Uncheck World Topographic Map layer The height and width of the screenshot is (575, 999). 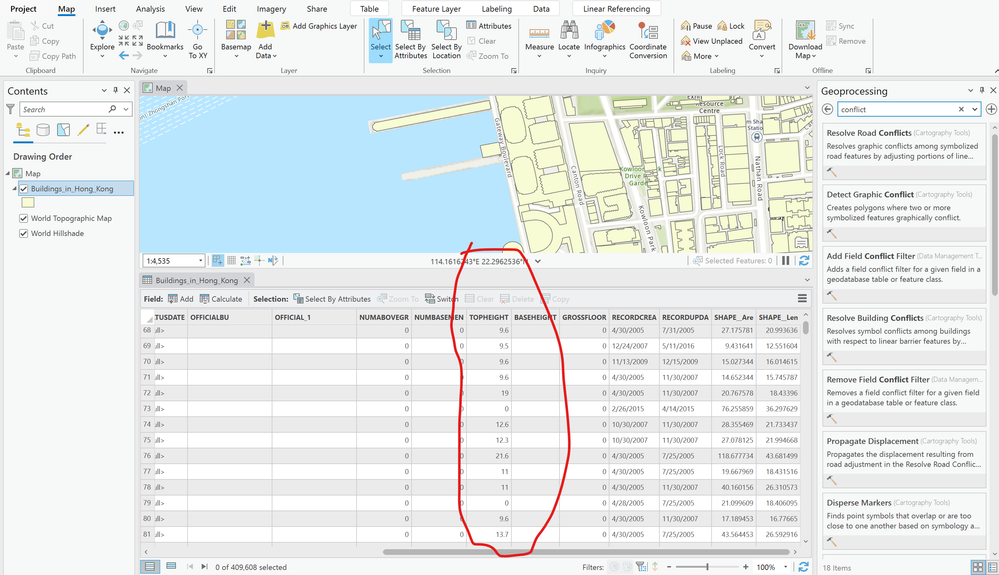tap(24, 218)
